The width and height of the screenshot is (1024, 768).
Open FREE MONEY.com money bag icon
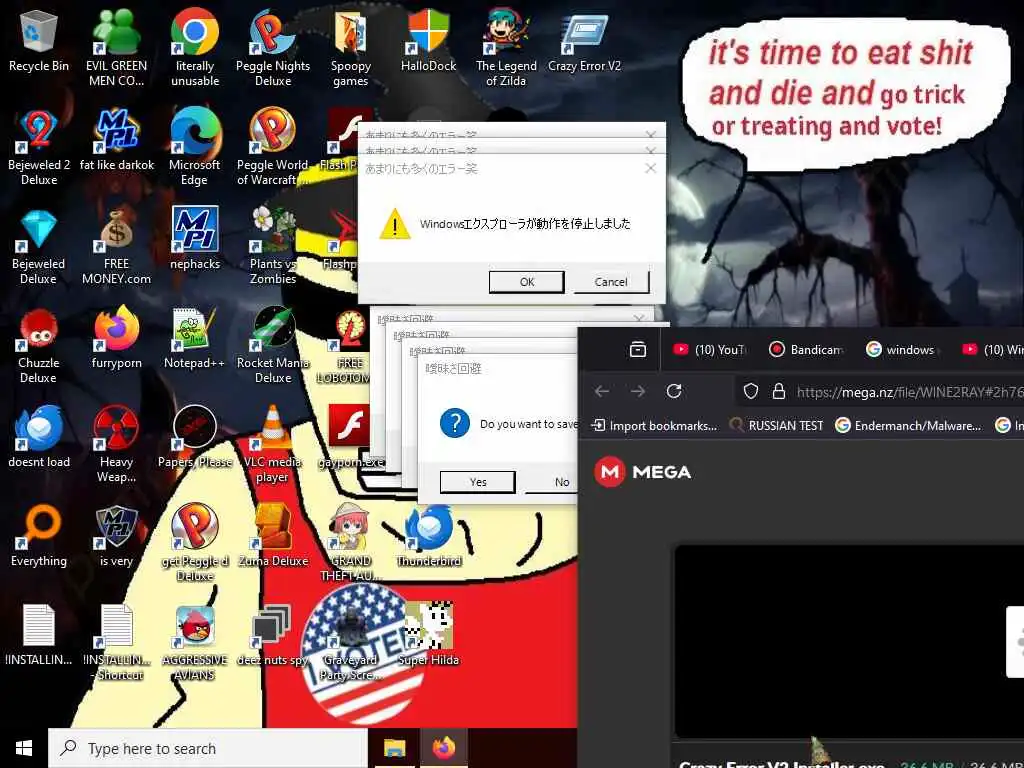pyautogui.click(x=116, y=246)
